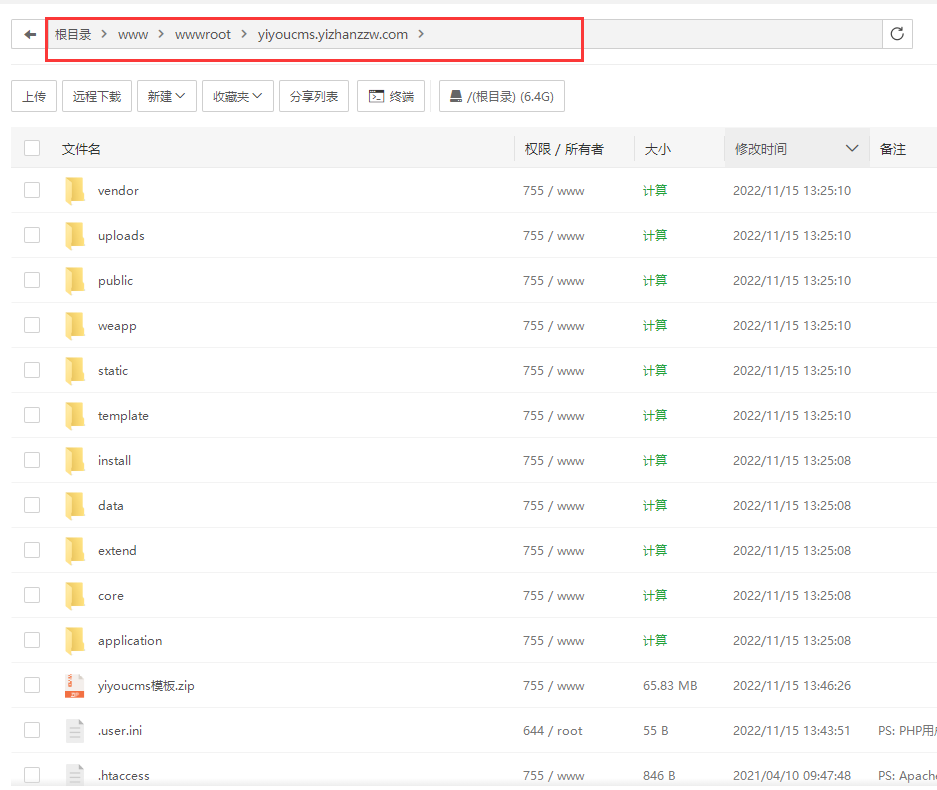Click the 上传 upload button
This screenshot has width=937, height=790.
[34, 96]
